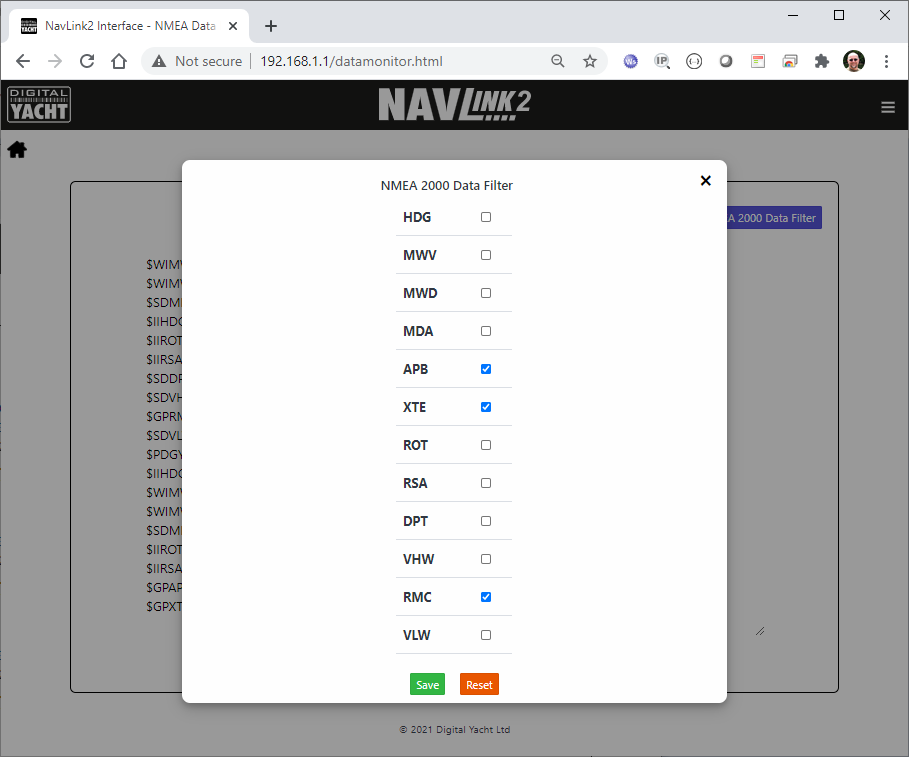This screenshot has width=909, height=757.
Task: Reload the datamonitor page
Action: pos(87,61)
